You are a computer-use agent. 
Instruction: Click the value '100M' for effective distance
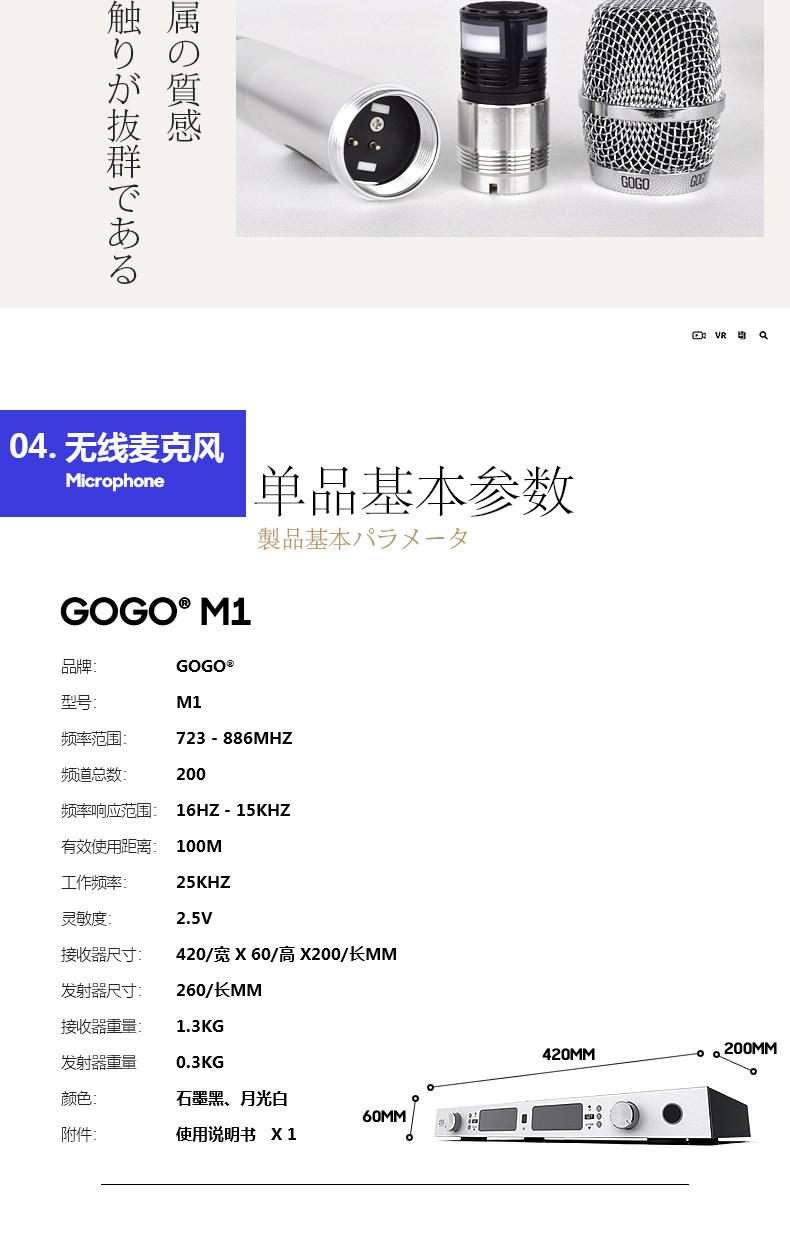[199, 846]
